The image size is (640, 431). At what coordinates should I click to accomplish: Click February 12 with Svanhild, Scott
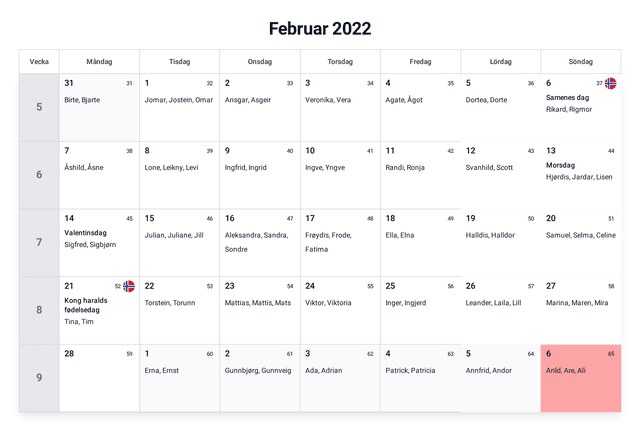(x=500, y=175)
